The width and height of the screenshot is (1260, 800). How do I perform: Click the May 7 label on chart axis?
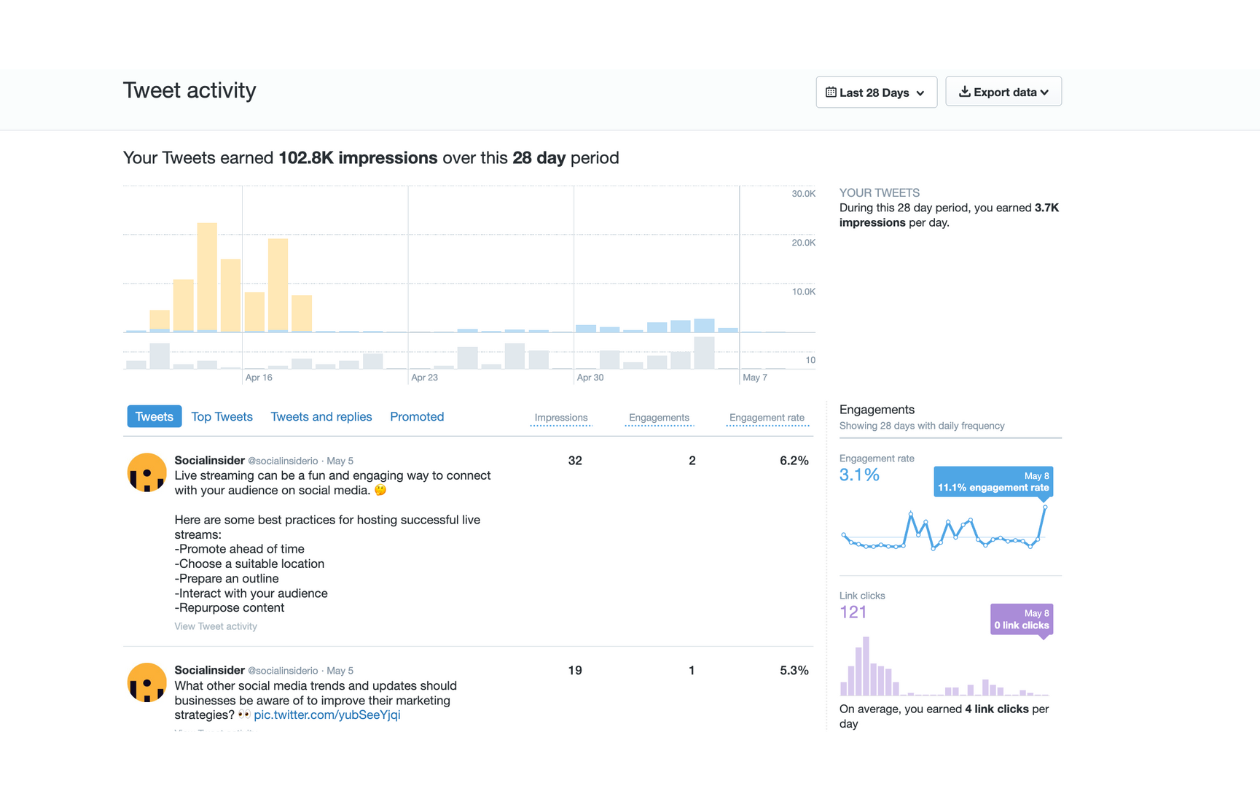coord(755,378)
